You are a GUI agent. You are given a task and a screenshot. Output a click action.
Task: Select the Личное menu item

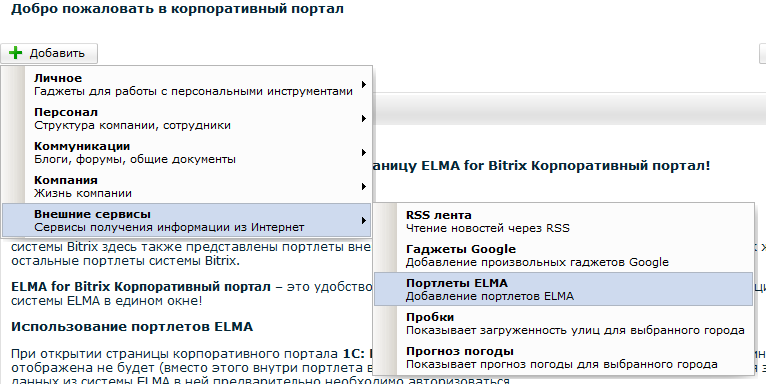[x=187, y=85]
